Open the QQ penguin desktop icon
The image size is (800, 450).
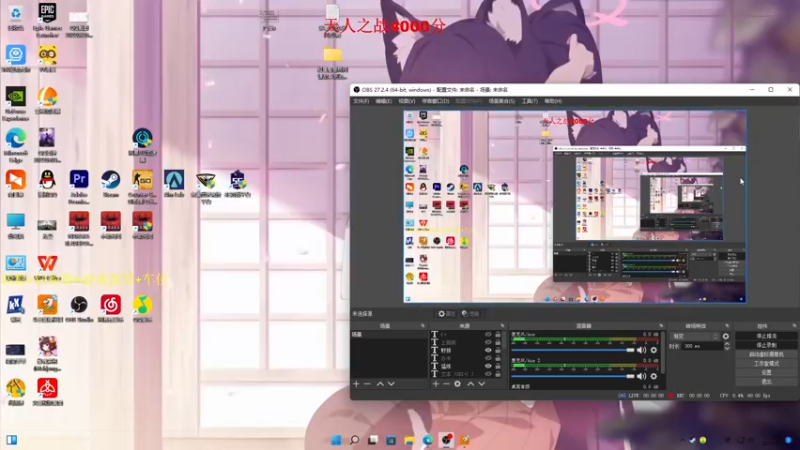coord(47,184)
